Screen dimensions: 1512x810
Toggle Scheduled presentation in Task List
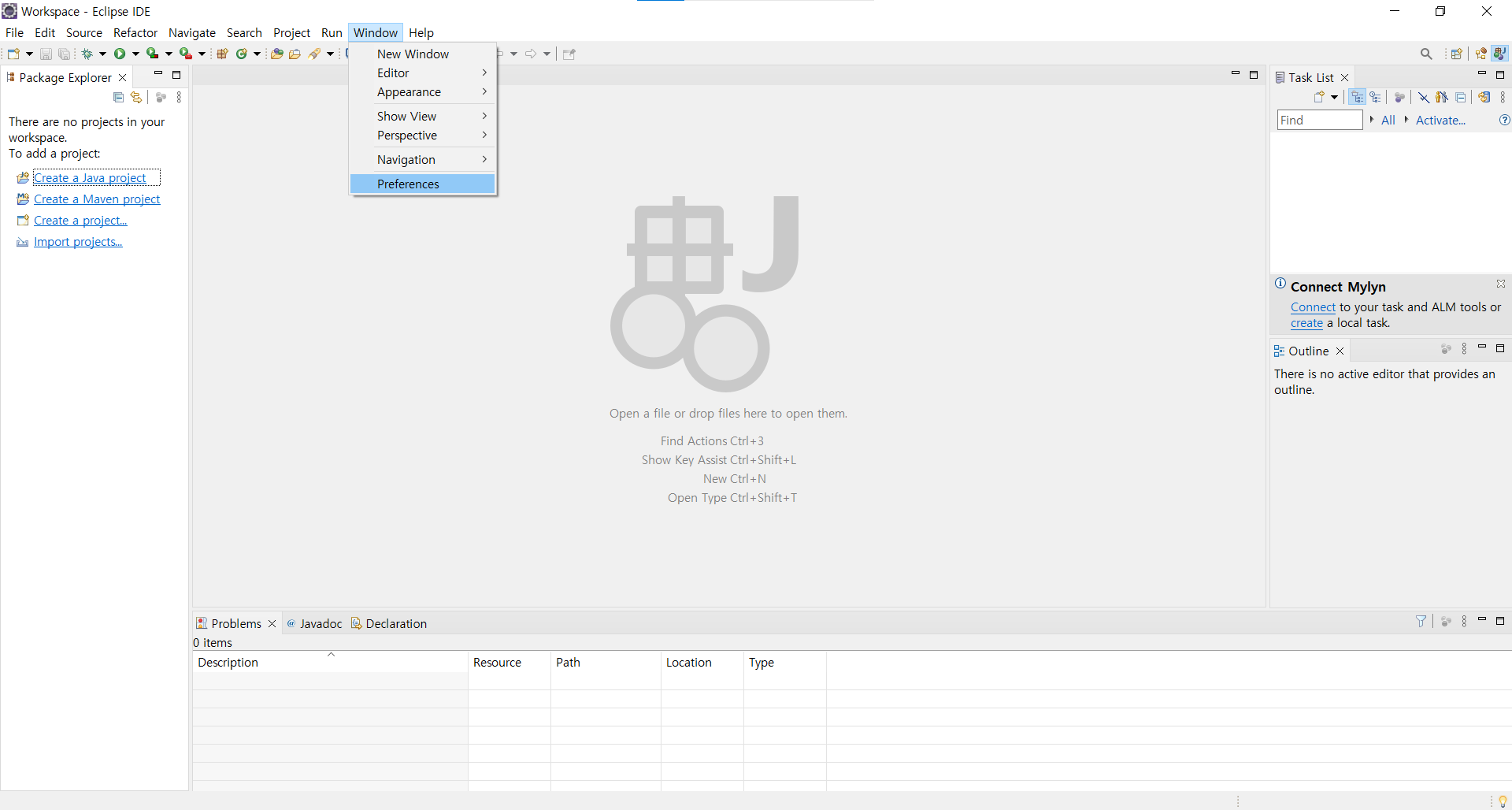click(x=1375, y=98)
